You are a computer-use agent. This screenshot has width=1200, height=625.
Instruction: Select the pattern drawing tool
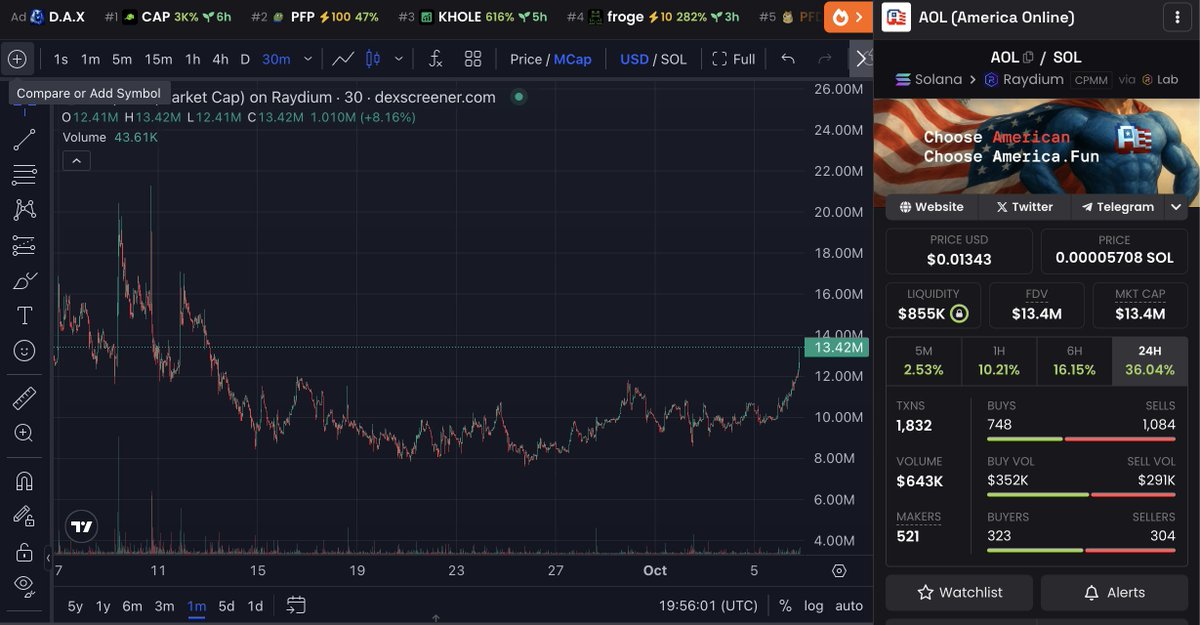(x=24, y=210)
